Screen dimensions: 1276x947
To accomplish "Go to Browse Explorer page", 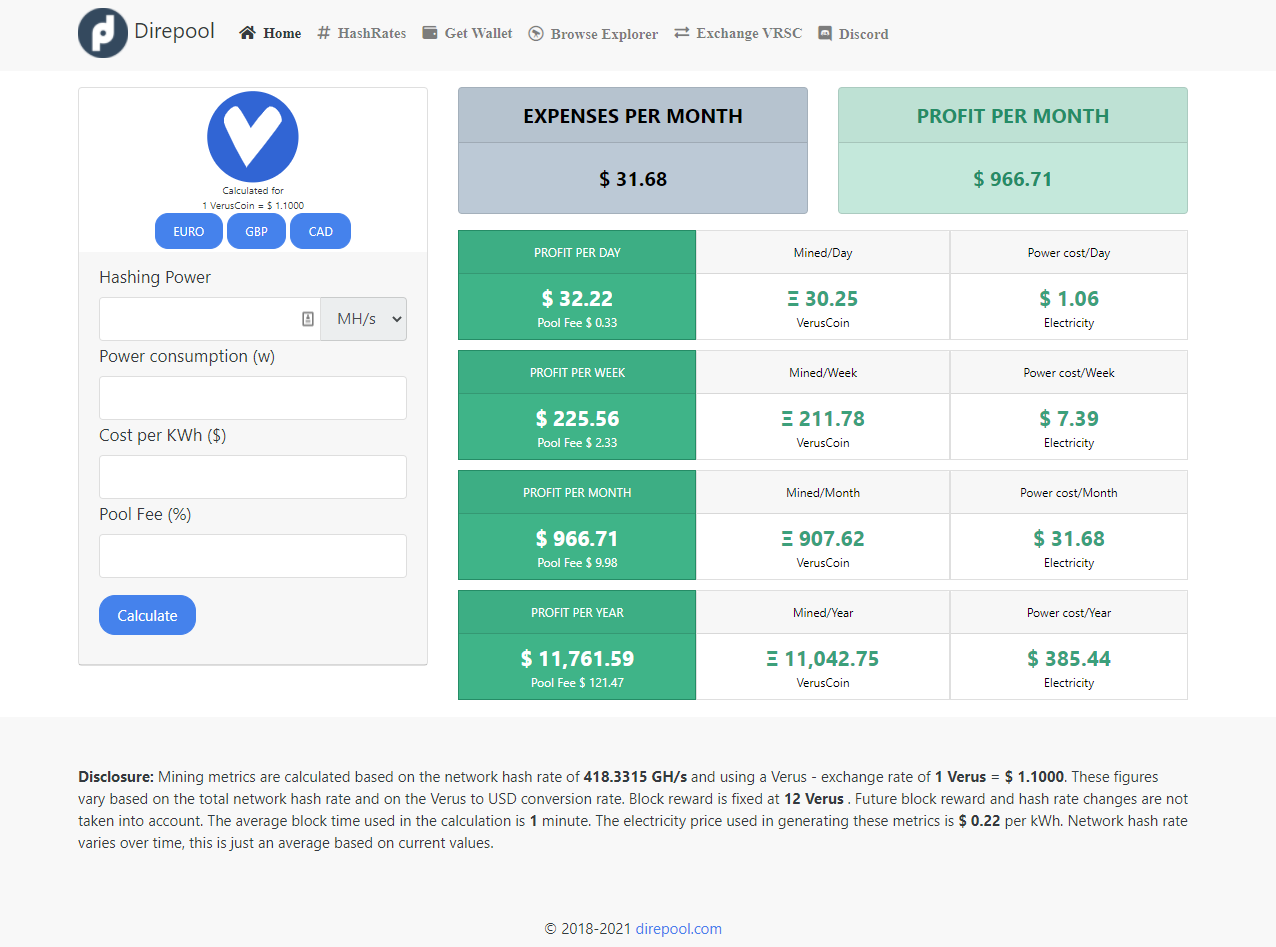I will tap(604, 34).
